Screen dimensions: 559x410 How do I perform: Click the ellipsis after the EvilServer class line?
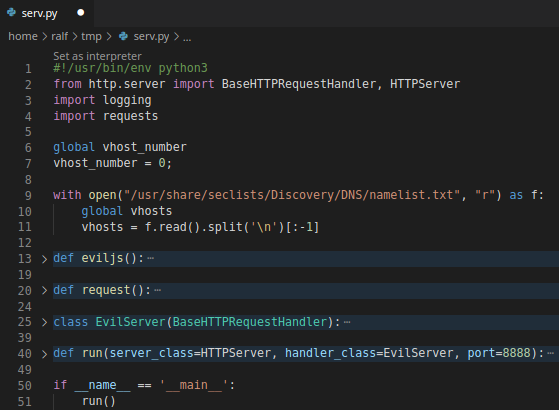(x=347, y=322)
